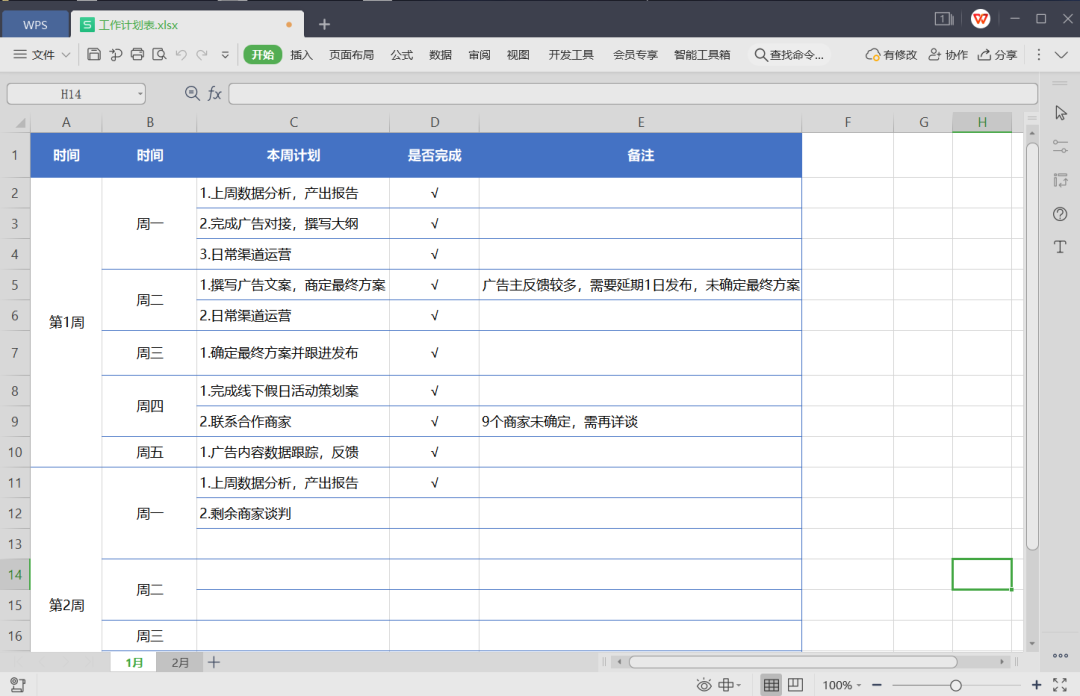Click the Save icon in quick toolbar
The width and height of the screenshot is (1080, 696).
(x=94, y=55)
